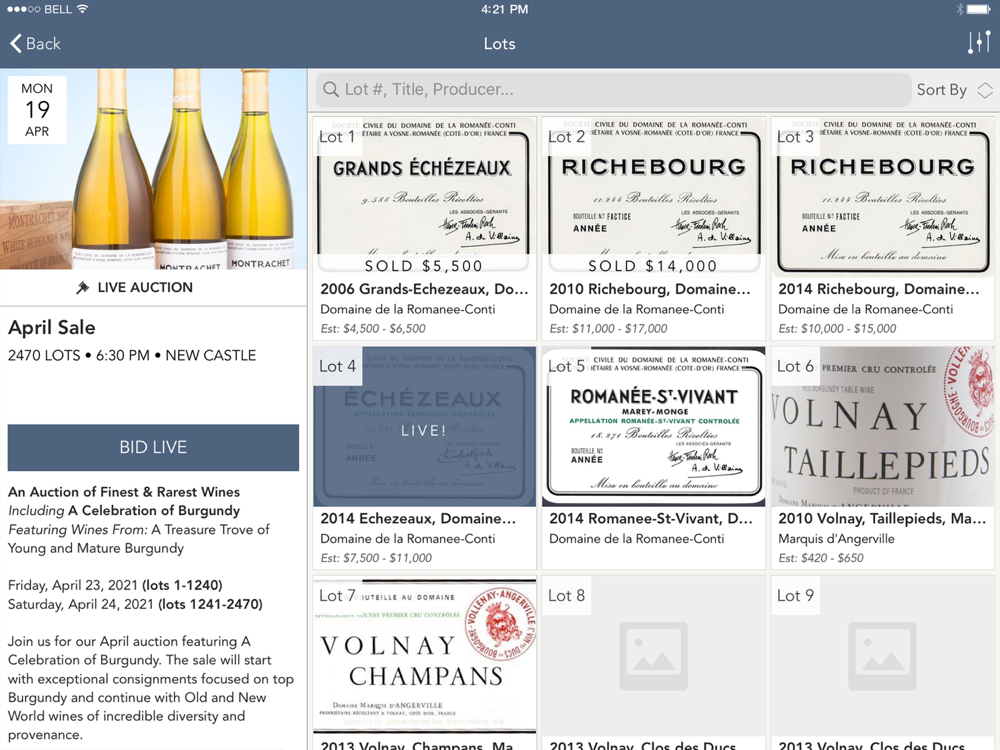
Task: Click SOLD $14,000 banner
Action: [653, 265]
